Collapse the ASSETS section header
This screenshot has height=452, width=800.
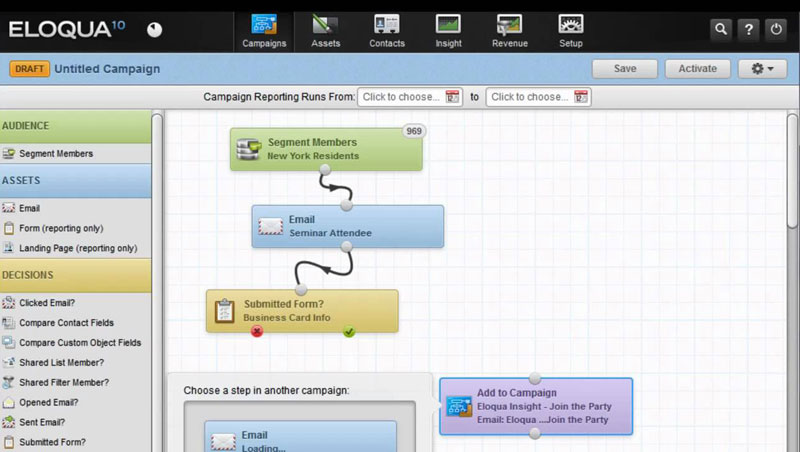pyautogui.click(x=76, y=181)
